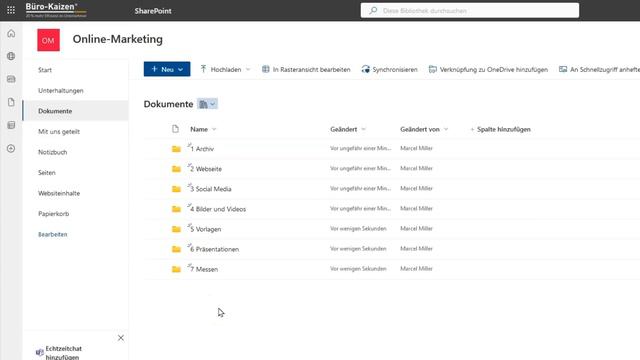Open the 6 Präsentationen folder name
Image resolution: width=640 pixels, height=360 pixels.
pos(215,249)
